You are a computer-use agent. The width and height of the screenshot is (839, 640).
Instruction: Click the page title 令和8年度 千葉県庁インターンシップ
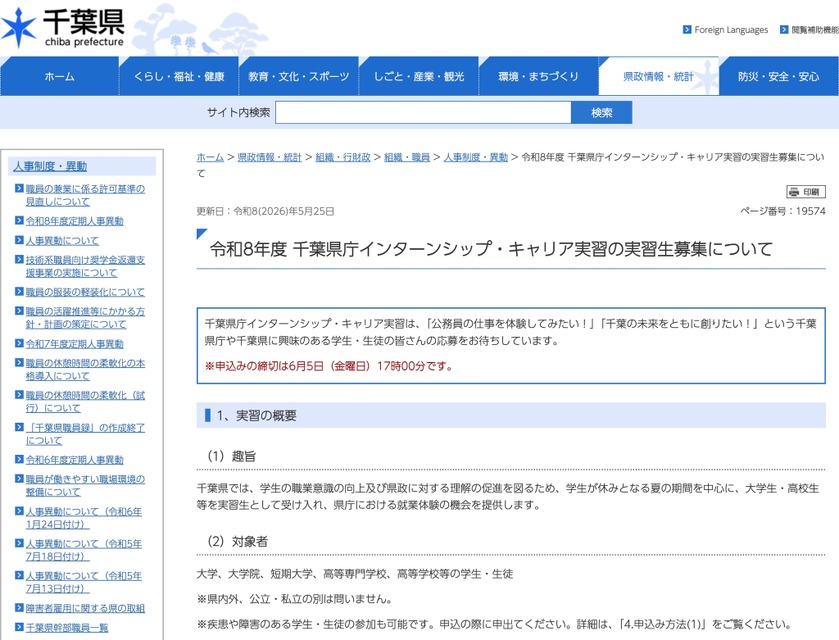click(491, 249)
